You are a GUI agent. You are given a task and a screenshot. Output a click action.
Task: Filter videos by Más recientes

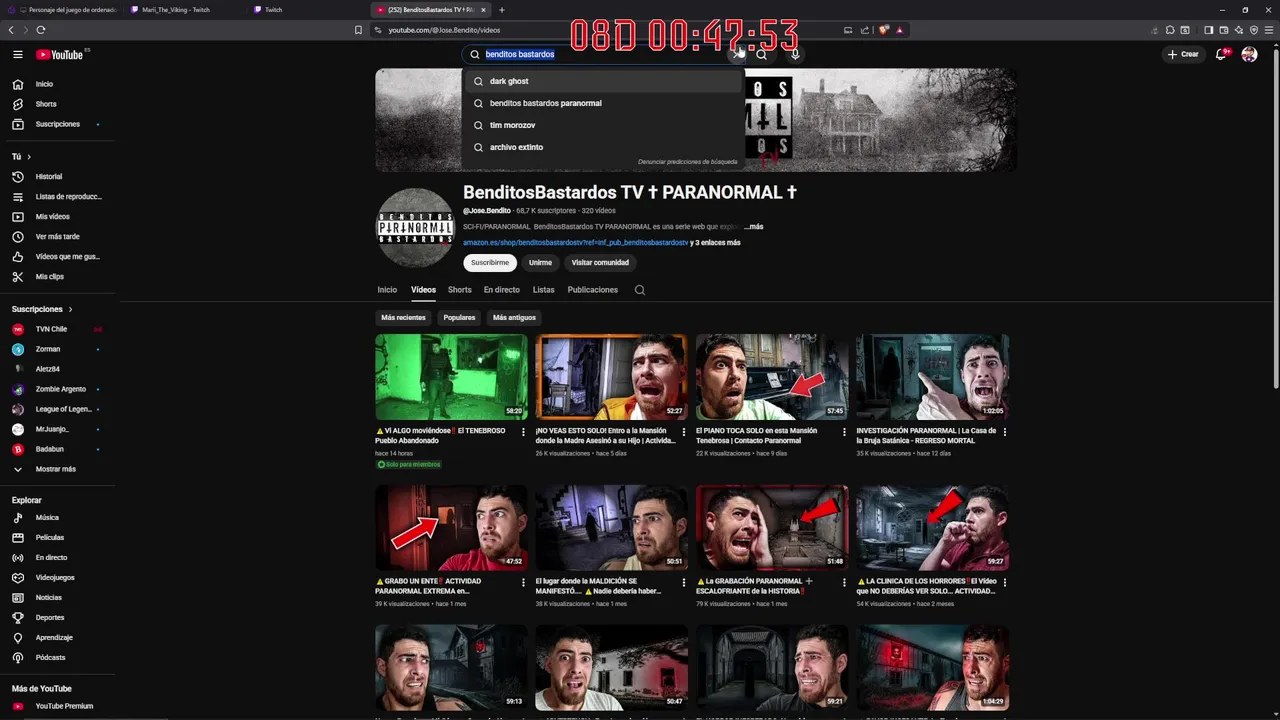[x=403, y=317]
